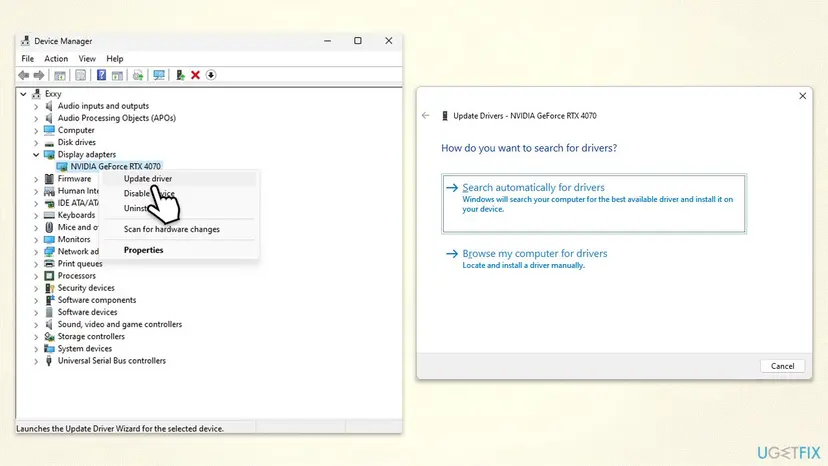Expand Sound, video and game controllers

pos(36,324)
